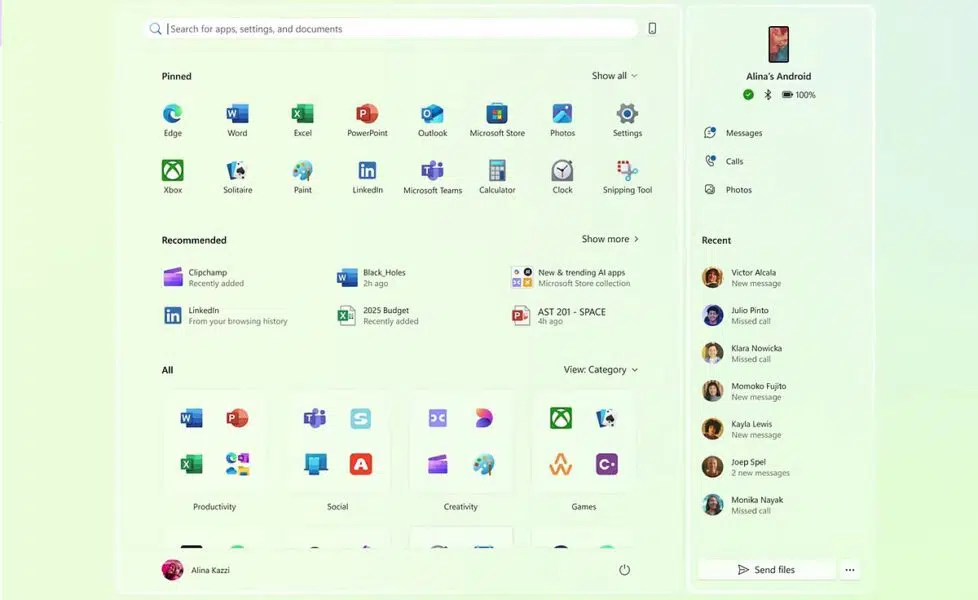The height and width of the screenshot is (600, 978).
Task: Open the Black_Holes Word document
Action: coord(371,278)
